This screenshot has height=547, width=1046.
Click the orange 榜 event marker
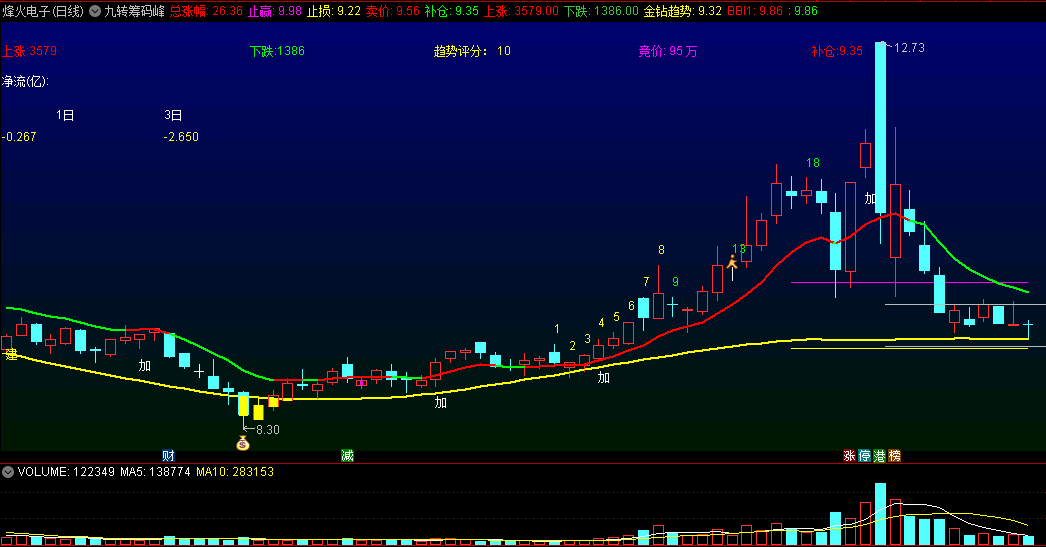pyautogui.click(x=895, y=456)
